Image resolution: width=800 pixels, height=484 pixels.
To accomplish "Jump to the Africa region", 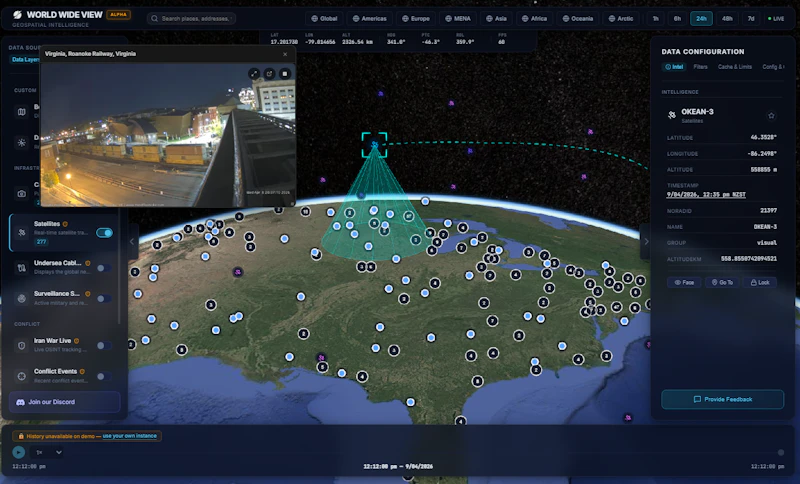I will [x=534, y=18].
